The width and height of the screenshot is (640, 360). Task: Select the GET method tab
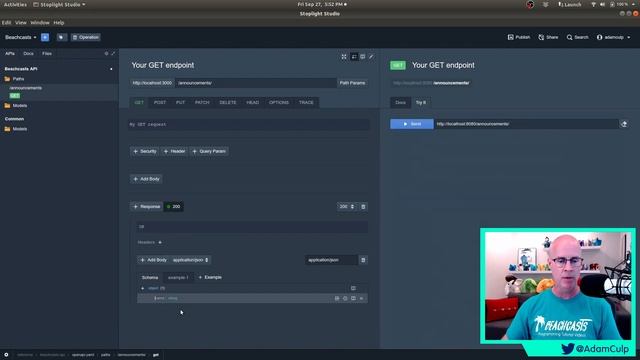coord(139,102)
